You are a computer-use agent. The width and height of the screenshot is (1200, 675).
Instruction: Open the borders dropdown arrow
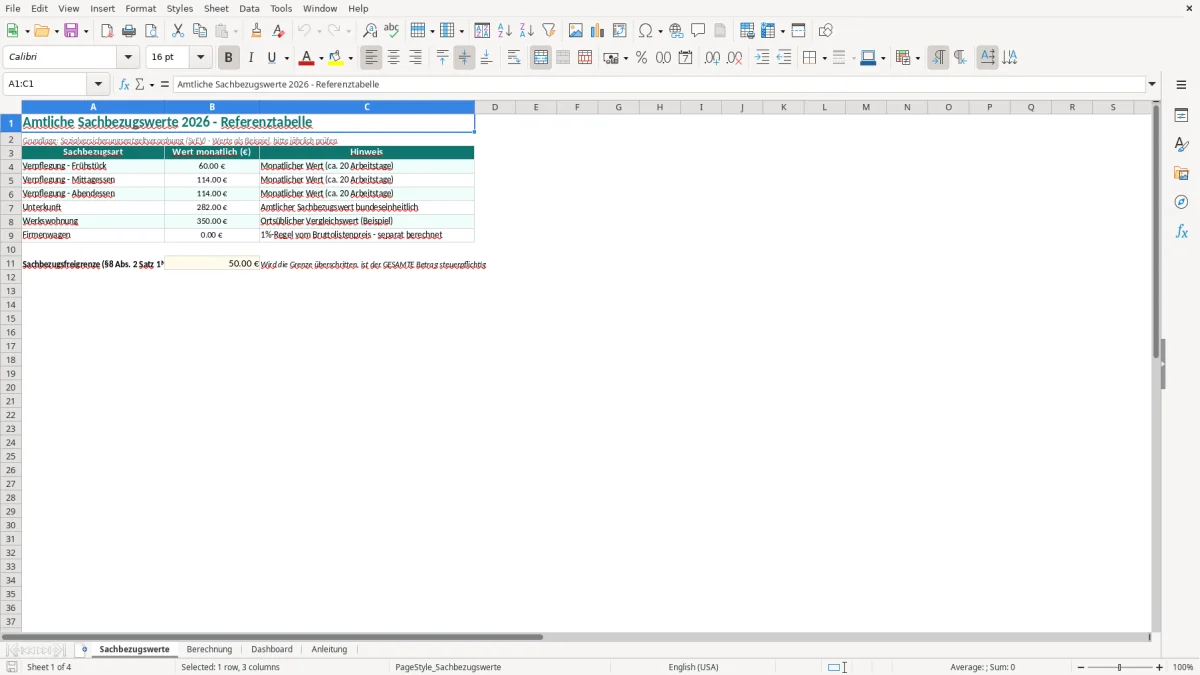point(823,59)
